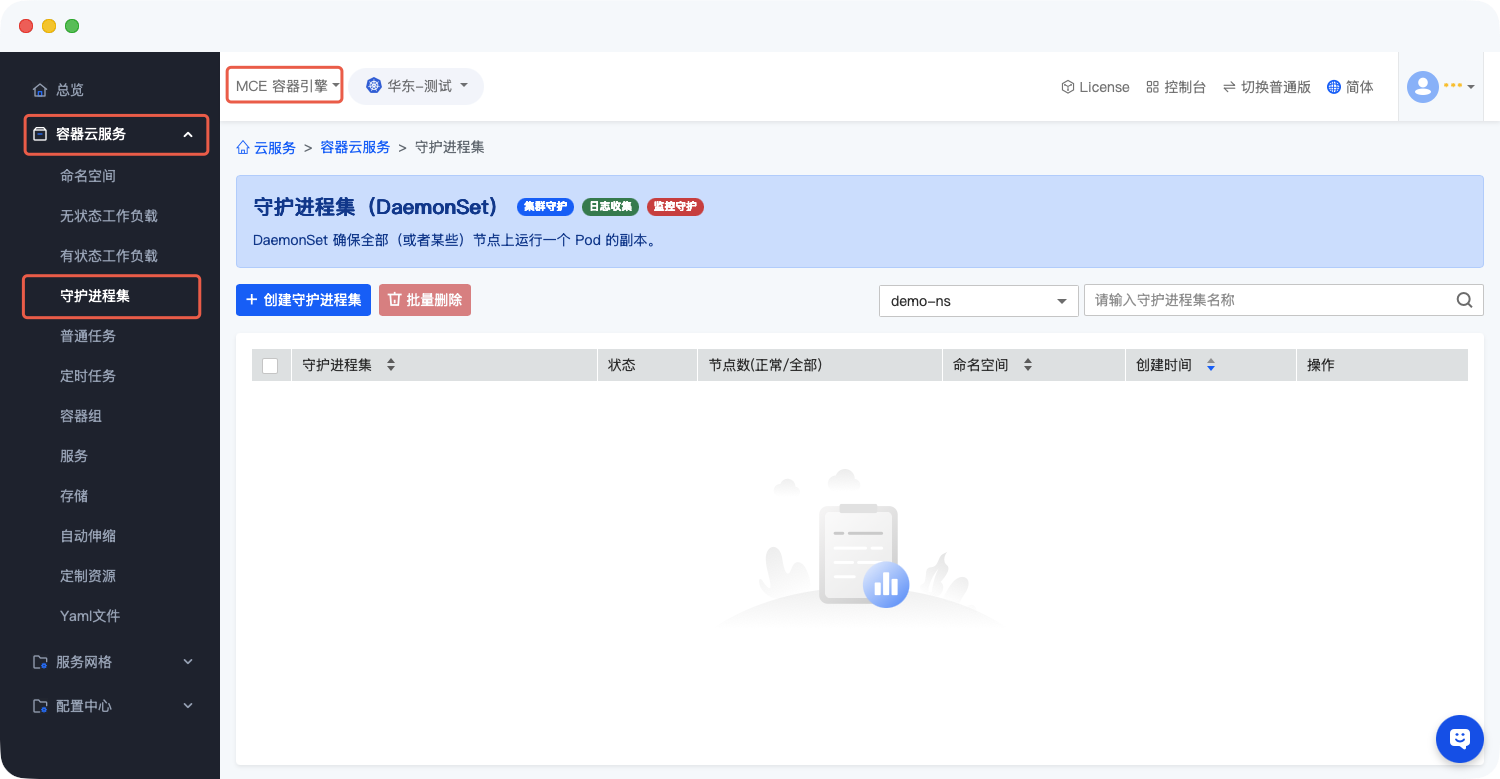1500x779 pixels.
Task: Click the 简体 language globe icon
Action: [1333, 87]
